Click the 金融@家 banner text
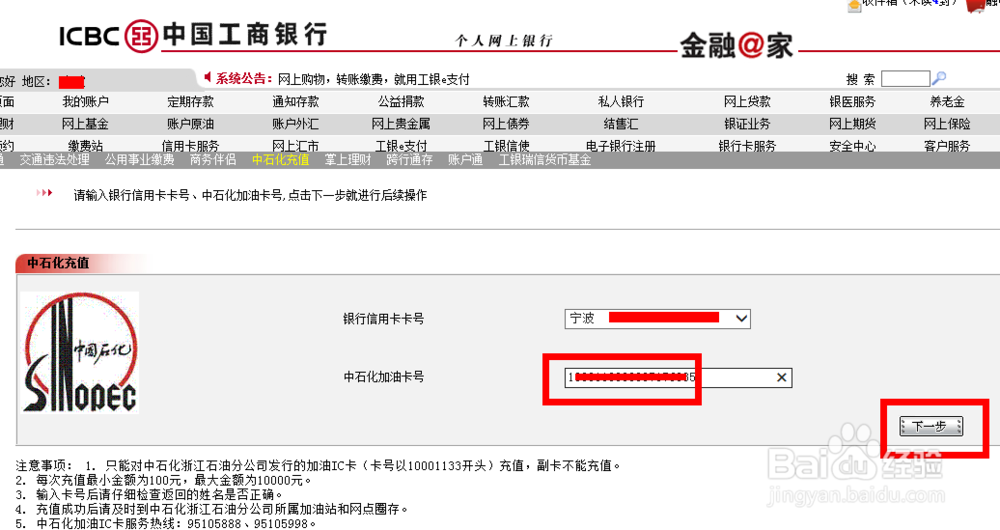Image resolution: width=1000 pixels, height=530 pixels. (737, 46)
